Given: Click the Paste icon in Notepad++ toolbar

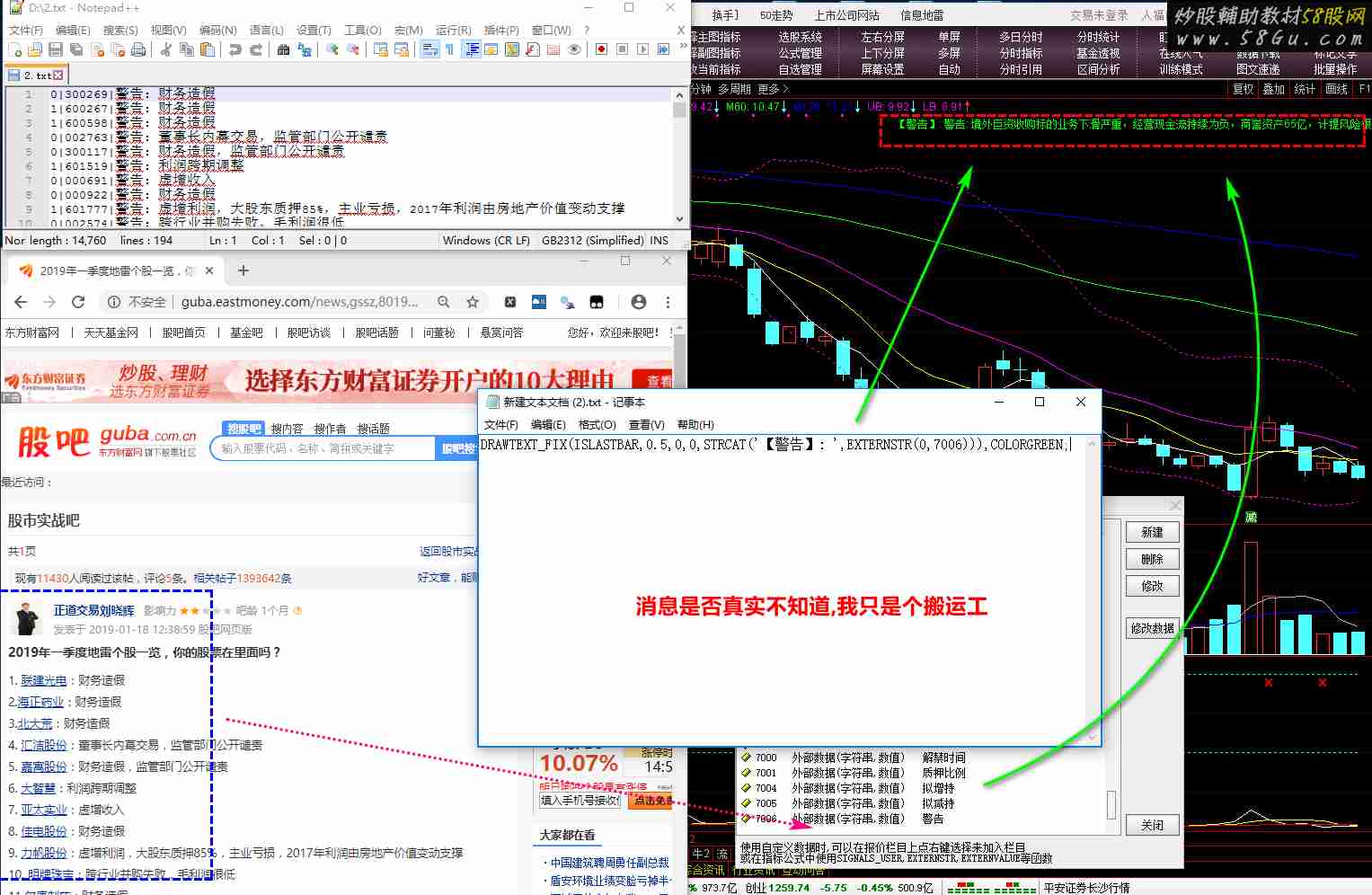Looking at the screenshot, I should (207, 49).
